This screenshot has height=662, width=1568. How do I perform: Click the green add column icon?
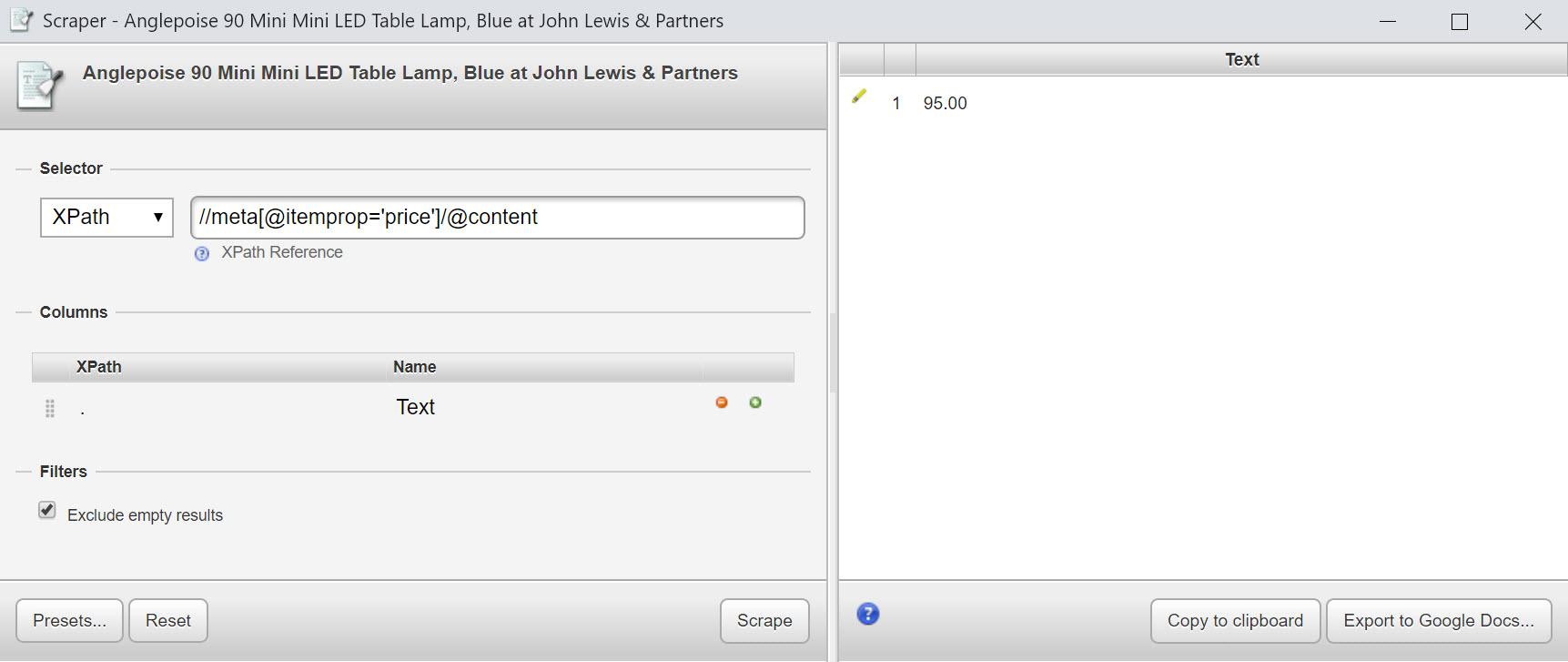[755, 402]
